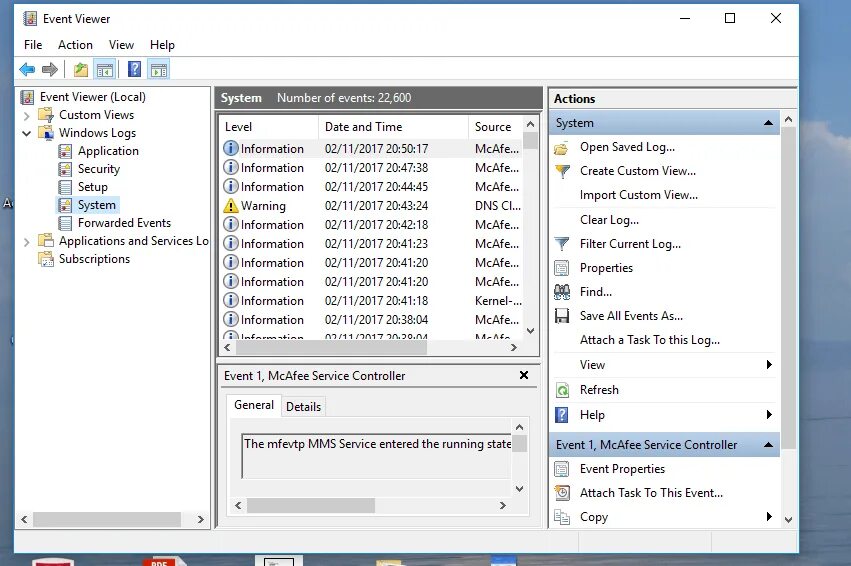Collapse the System section in Actions pane
The image size is (851, 566).
point(769,123)
